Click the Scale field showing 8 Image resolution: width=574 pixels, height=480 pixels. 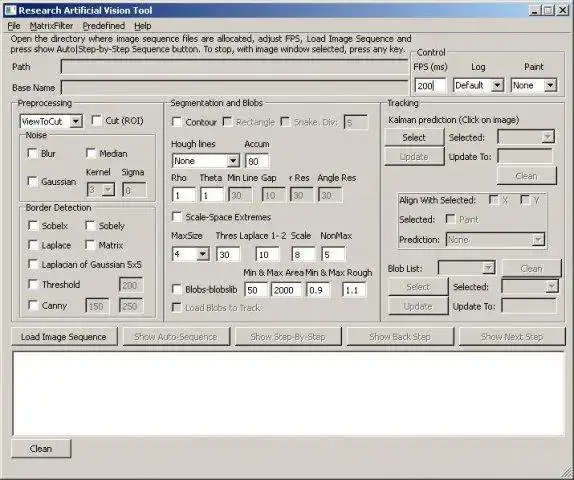click(303, 254)
